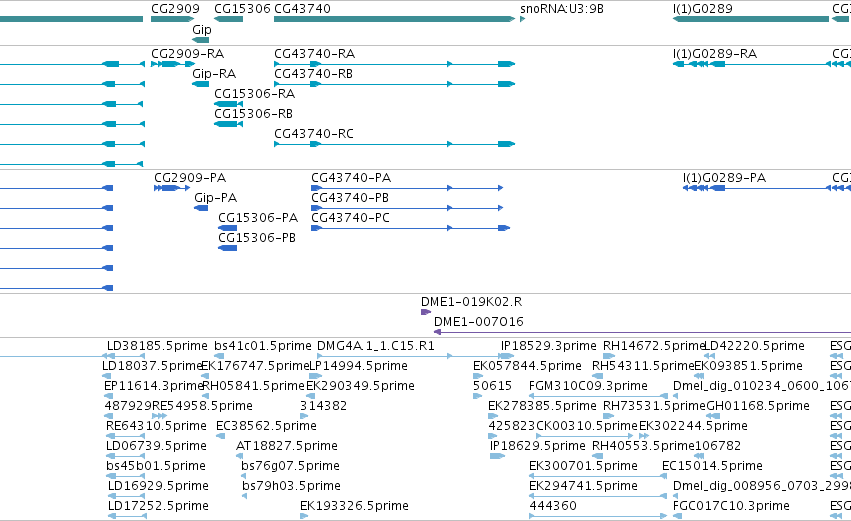Select protein CG43740-PB

coord(350,198)
